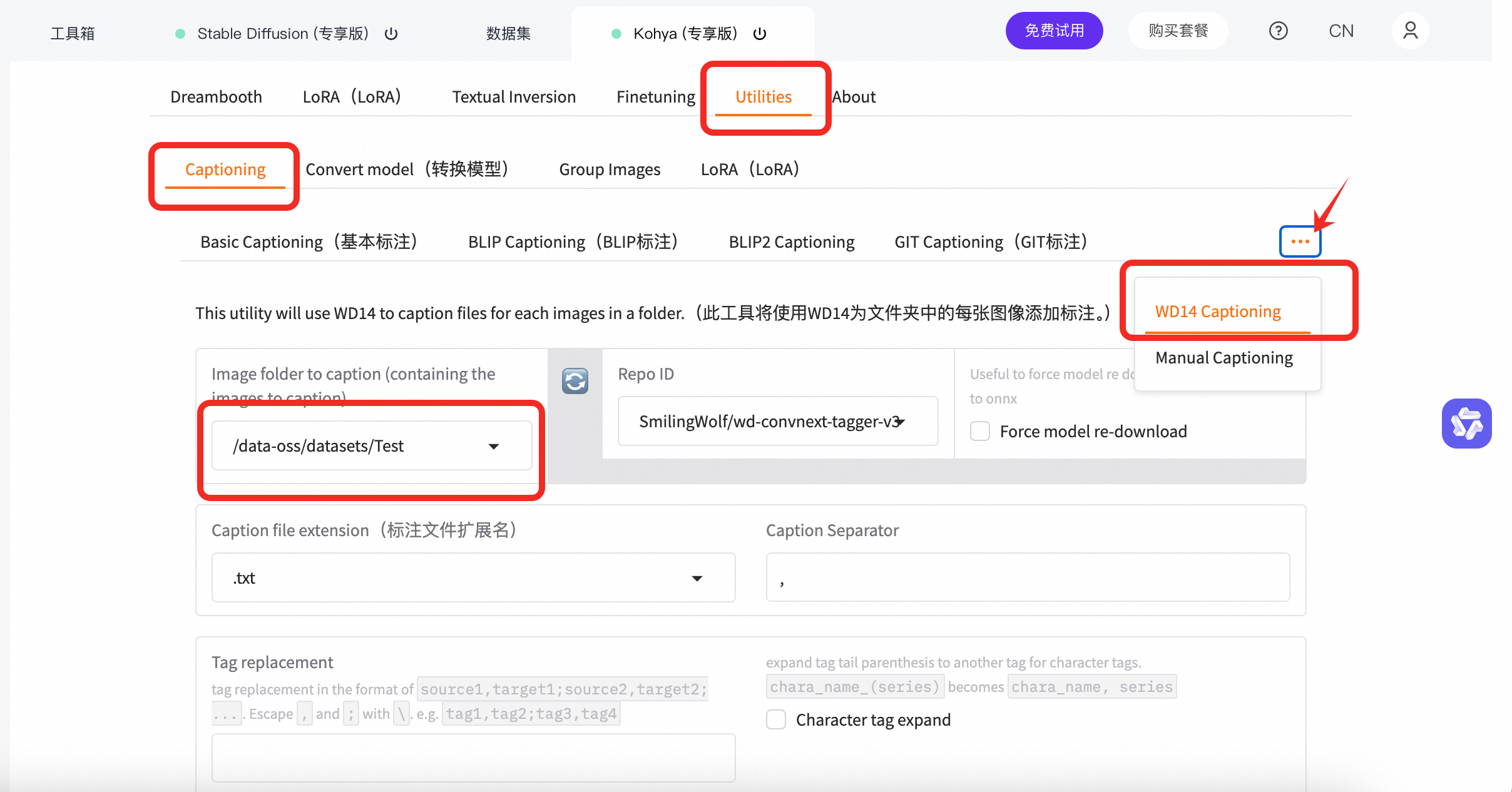1512x792 pixels.
Task: Expand the image folder path dropdown
Action: tap(493, 446)
